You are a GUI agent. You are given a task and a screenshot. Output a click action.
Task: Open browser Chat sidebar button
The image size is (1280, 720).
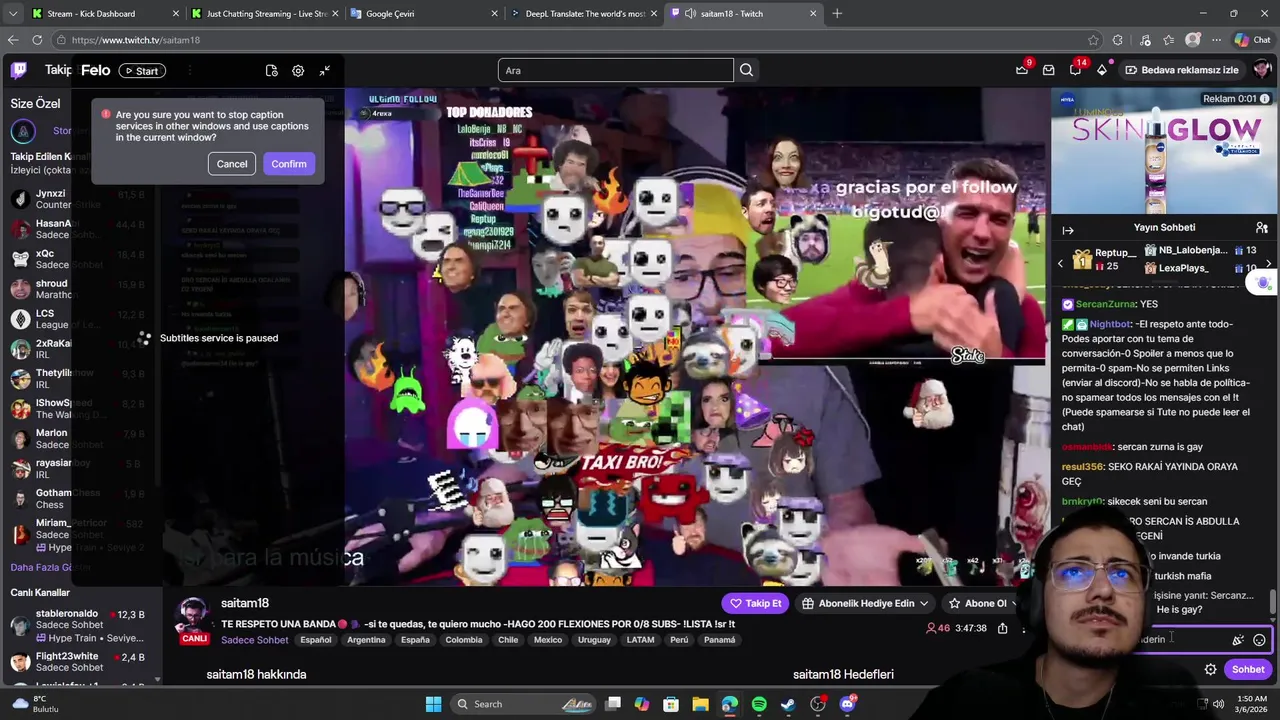[x=1252, y=40]
